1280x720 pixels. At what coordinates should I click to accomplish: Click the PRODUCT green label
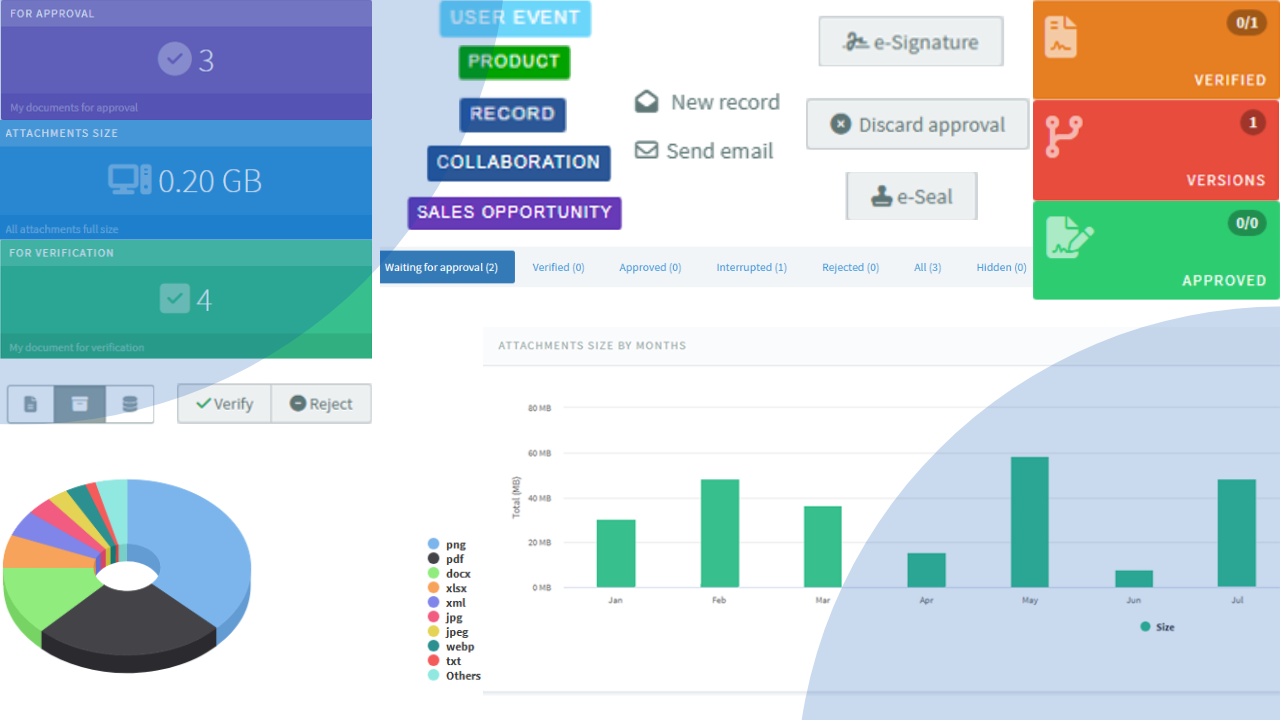[514, 62]
